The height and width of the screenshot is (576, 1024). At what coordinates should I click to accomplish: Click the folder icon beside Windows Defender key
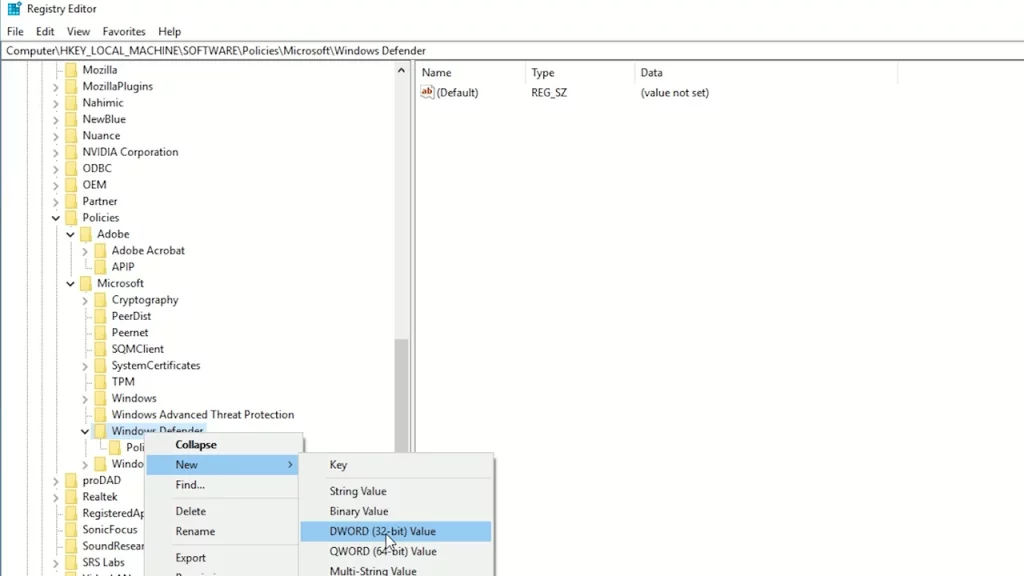(x=102, y=430)
